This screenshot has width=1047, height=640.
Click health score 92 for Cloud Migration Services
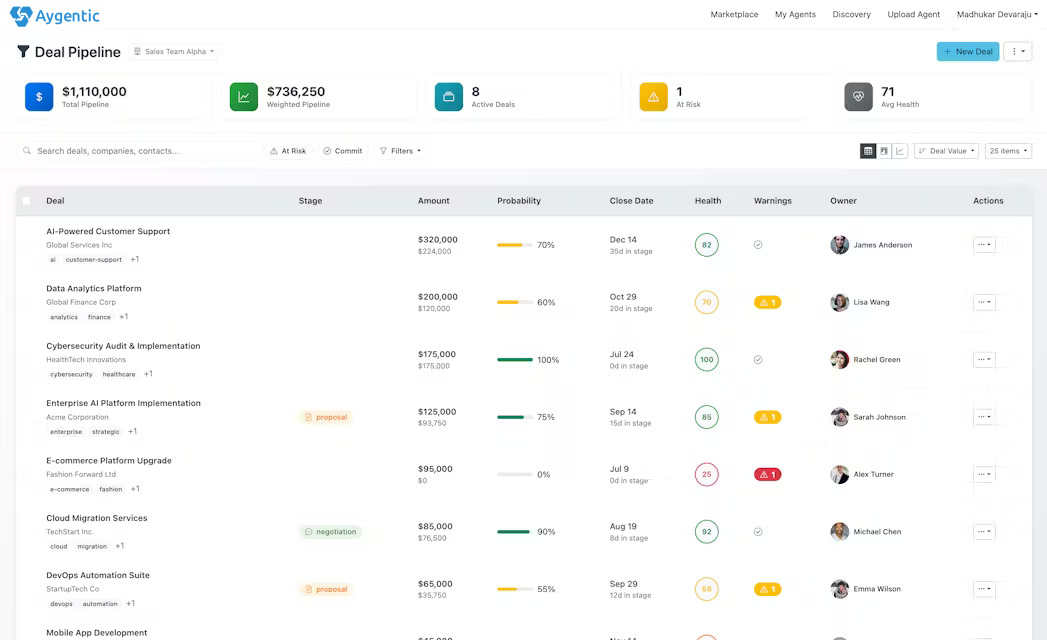pos(706,532)
